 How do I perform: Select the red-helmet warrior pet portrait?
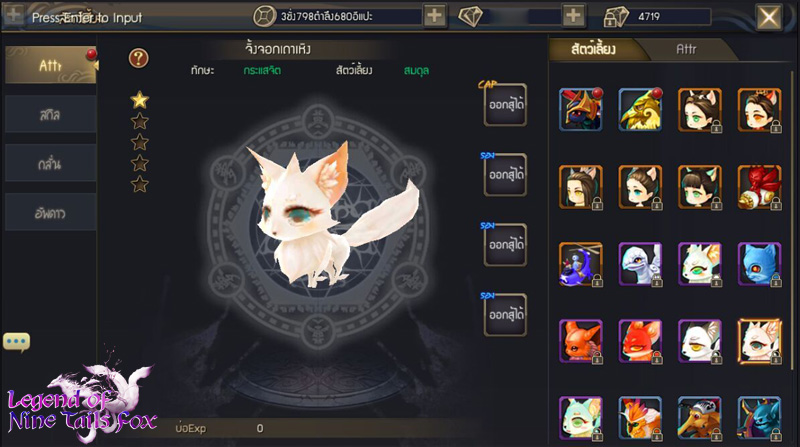581,110
